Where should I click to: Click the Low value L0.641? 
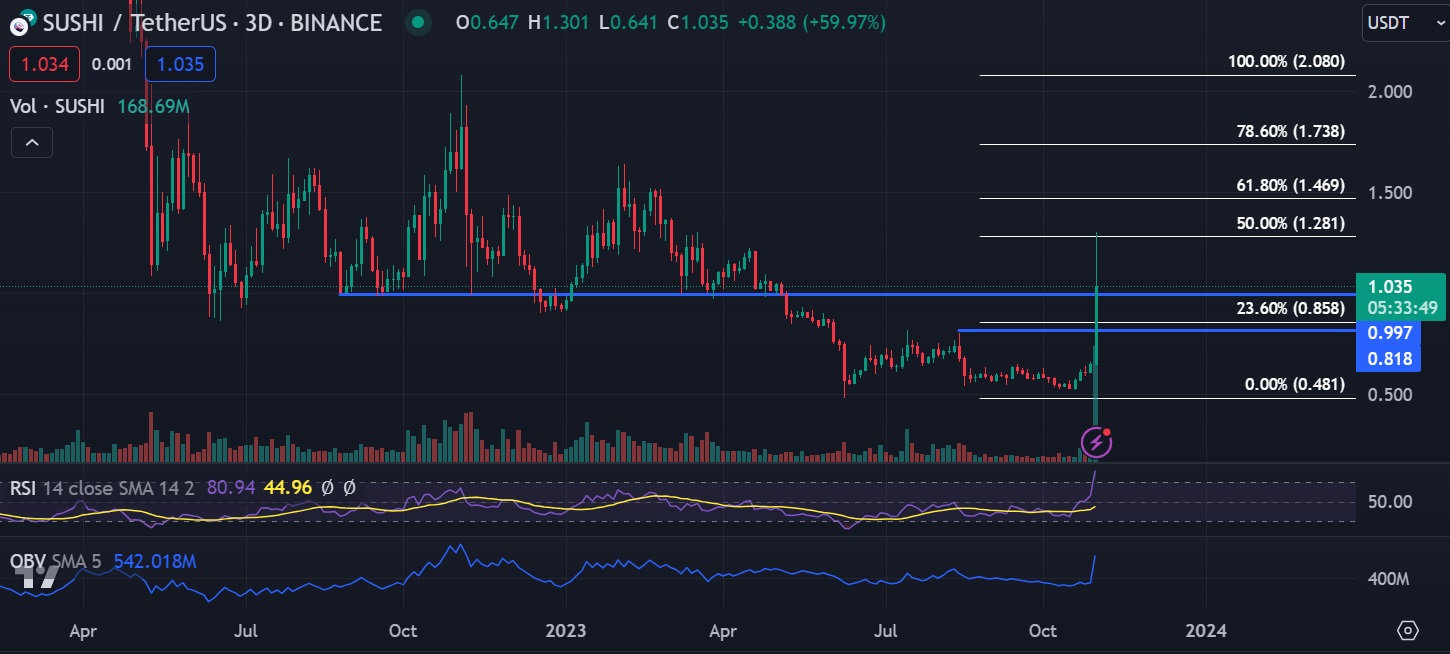click(627, 22)
